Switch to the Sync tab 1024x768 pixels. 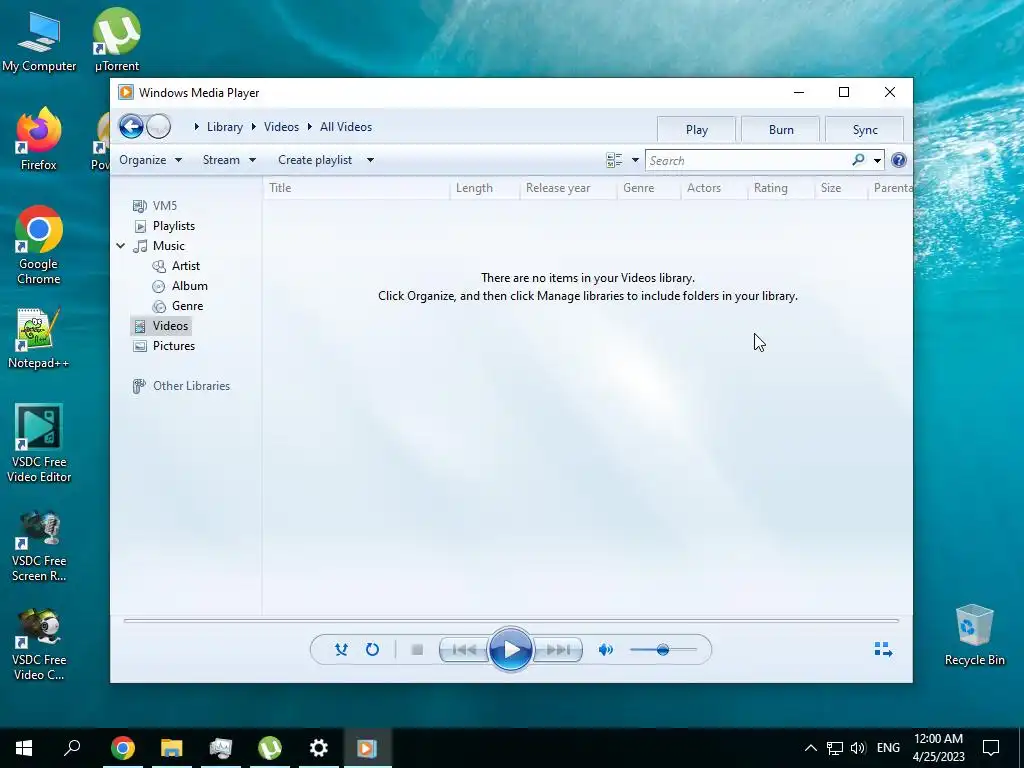(865, 129)
